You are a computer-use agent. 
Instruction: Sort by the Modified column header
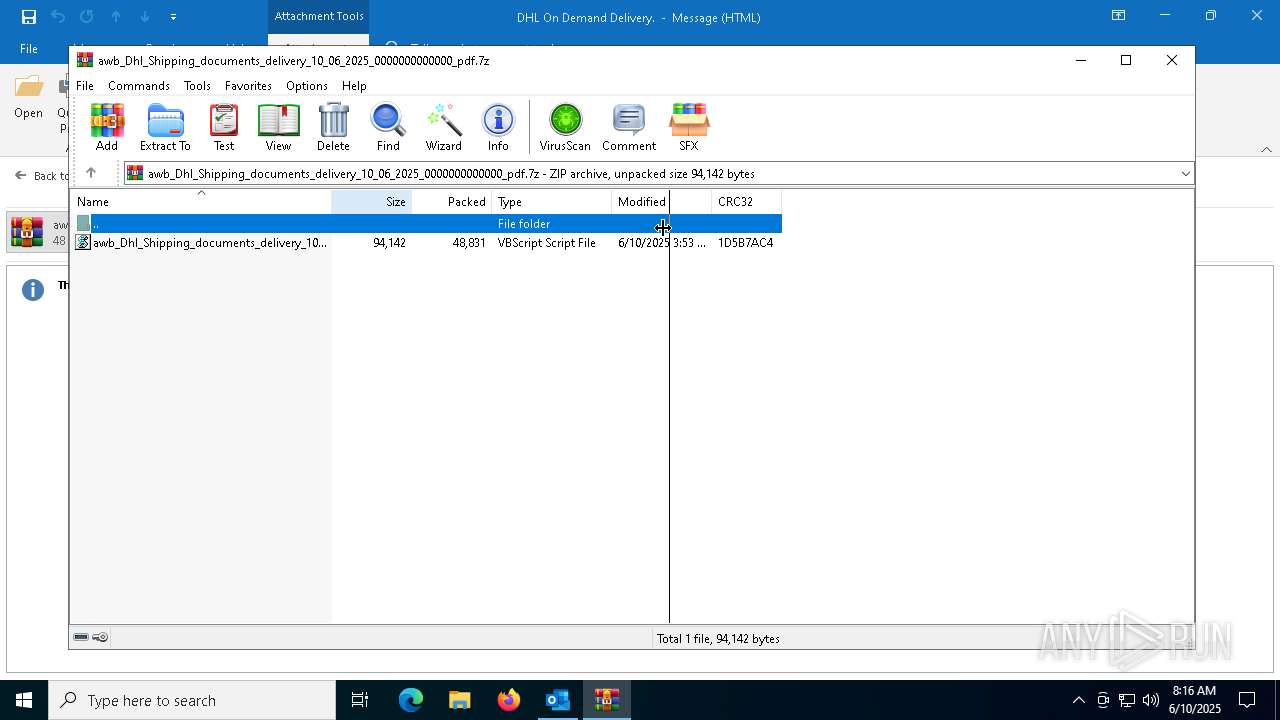point(661,202)
